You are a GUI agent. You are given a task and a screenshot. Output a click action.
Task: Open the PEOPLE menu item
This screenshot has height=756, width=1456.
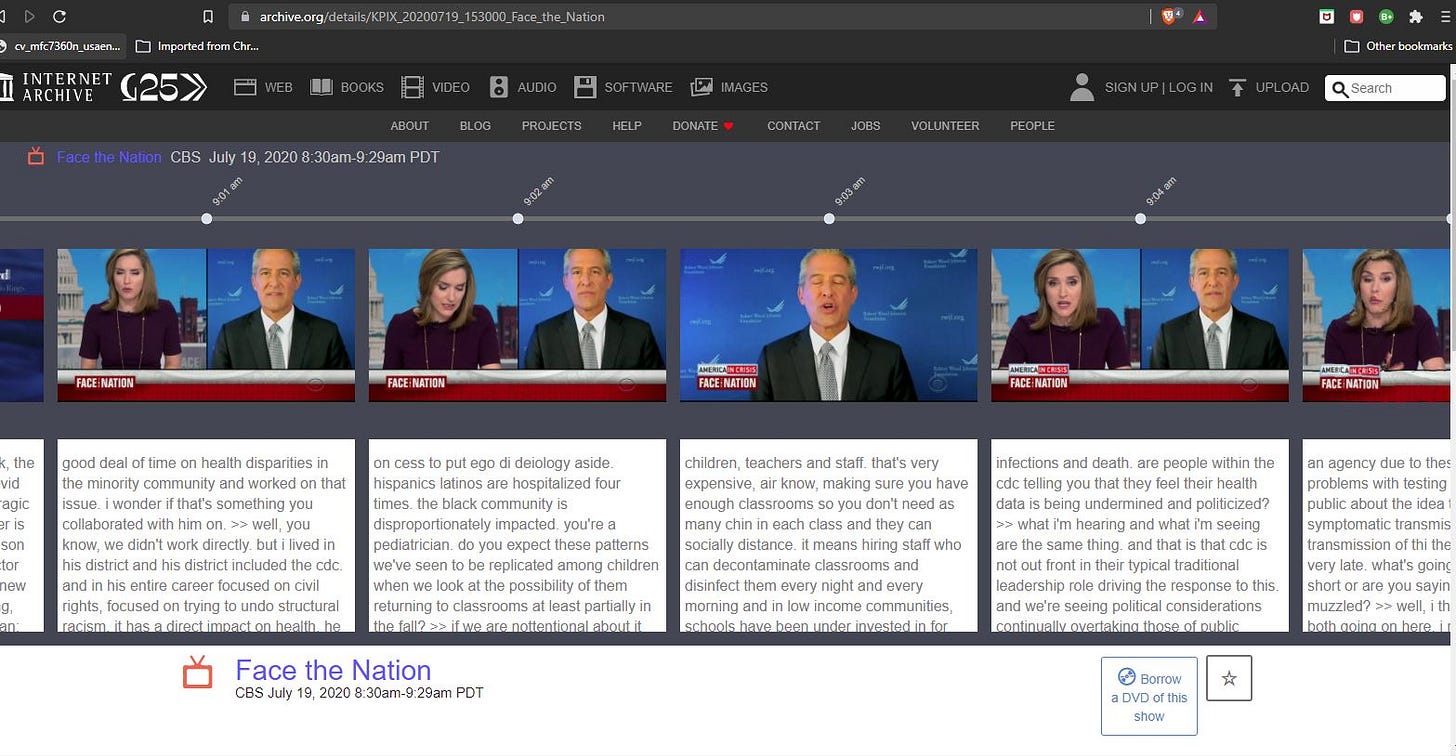point(1032,126)
